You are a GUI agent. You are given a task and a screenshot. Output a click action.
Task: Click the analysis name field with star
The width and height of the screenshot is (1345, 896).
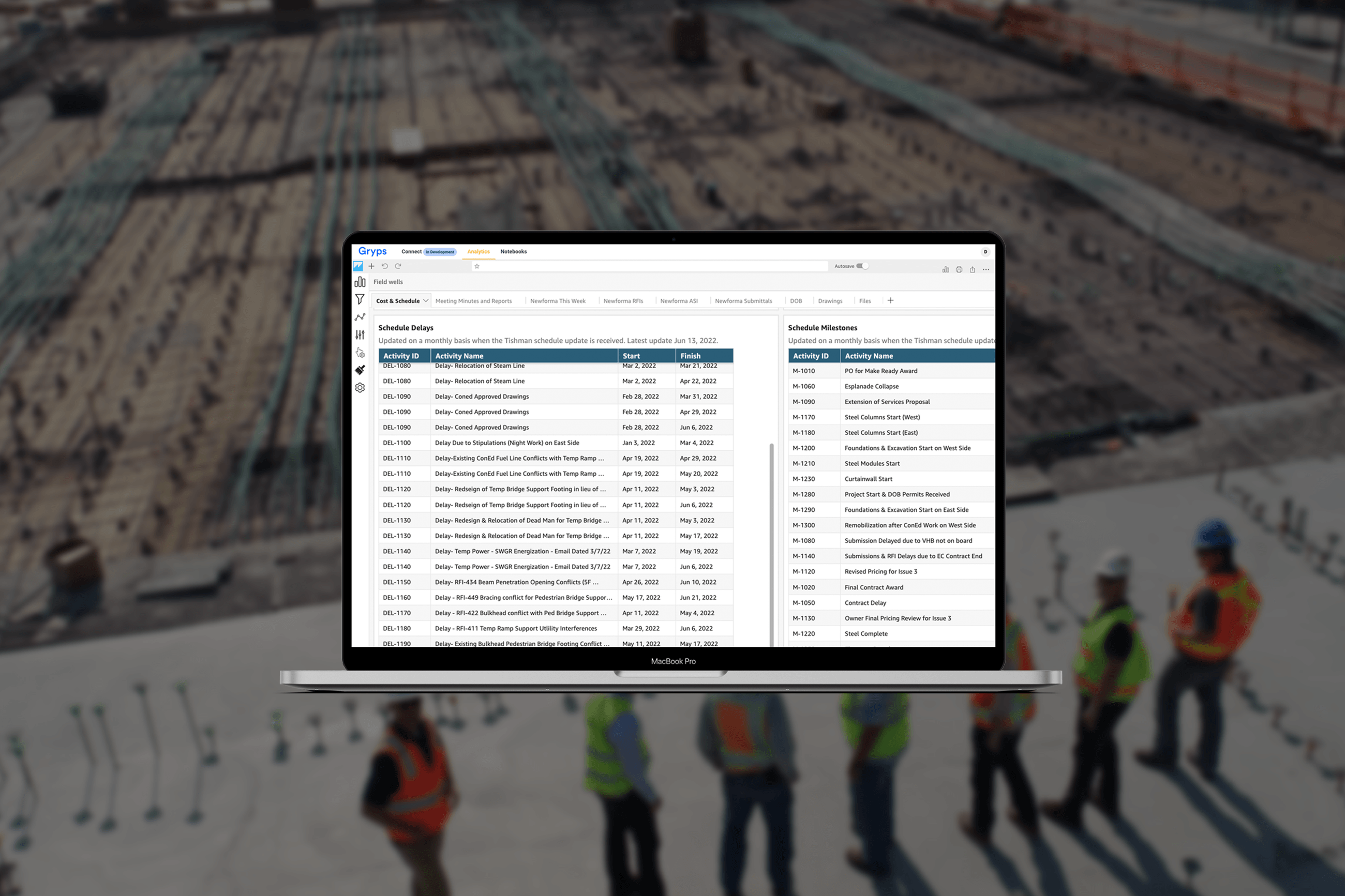[x=649, y=266]
